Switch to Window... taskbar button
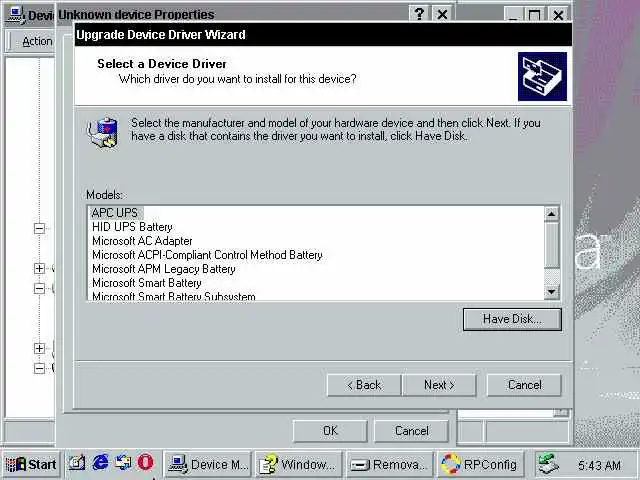This screenshot has height=480, width=640. click(x=299, y=464)
